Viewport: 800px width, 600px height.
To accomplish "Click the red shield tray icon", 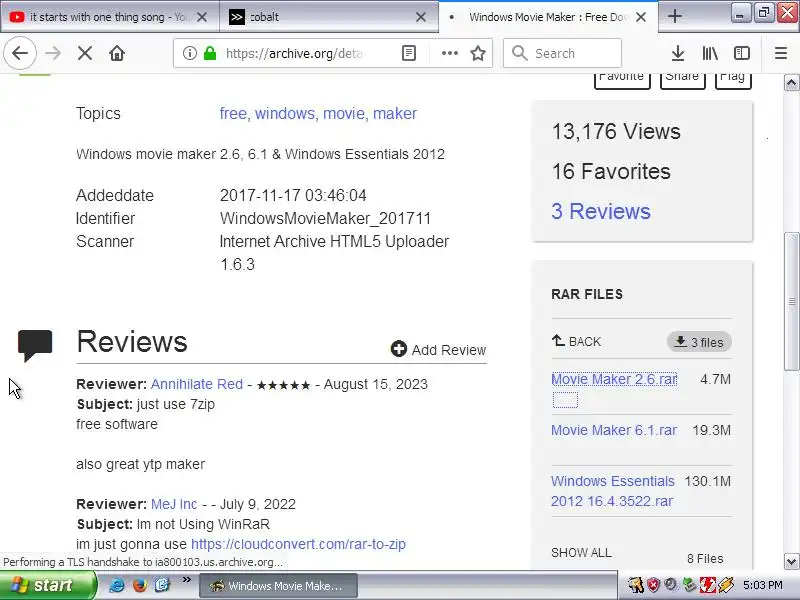I will pyautogui.click(x=654, y=585).
